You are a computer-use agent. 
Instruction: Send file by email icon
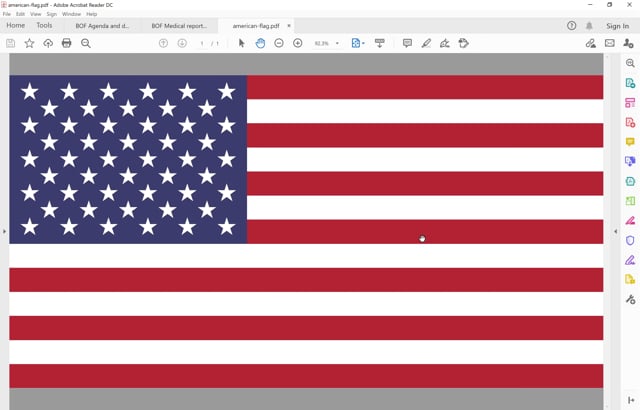pyautogui.click(x=610, y=43)
